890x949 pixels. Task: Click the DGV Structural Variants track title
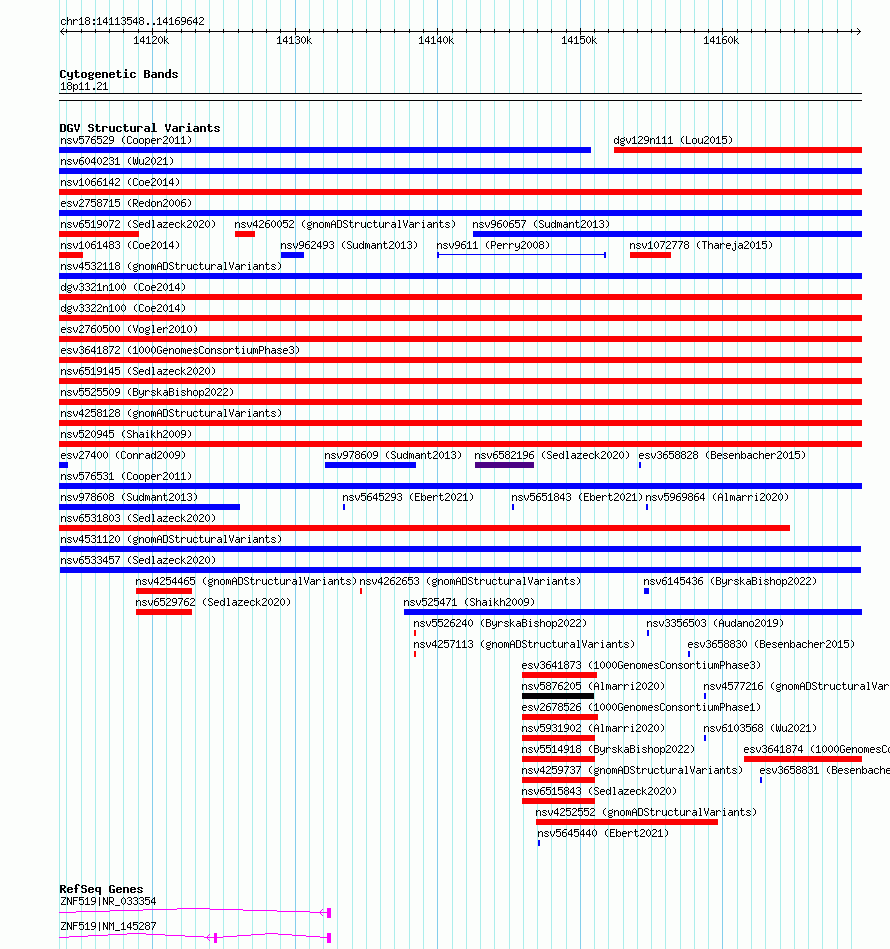[140, 128]
